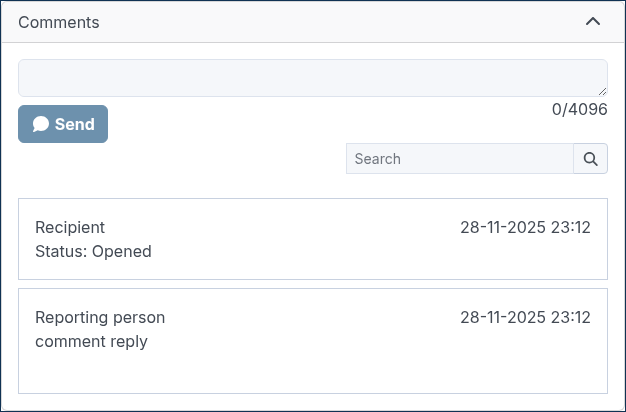Screen dimensions: 626x412
Task: Click empty space below "comment reply" text
Action: point(313,371)
